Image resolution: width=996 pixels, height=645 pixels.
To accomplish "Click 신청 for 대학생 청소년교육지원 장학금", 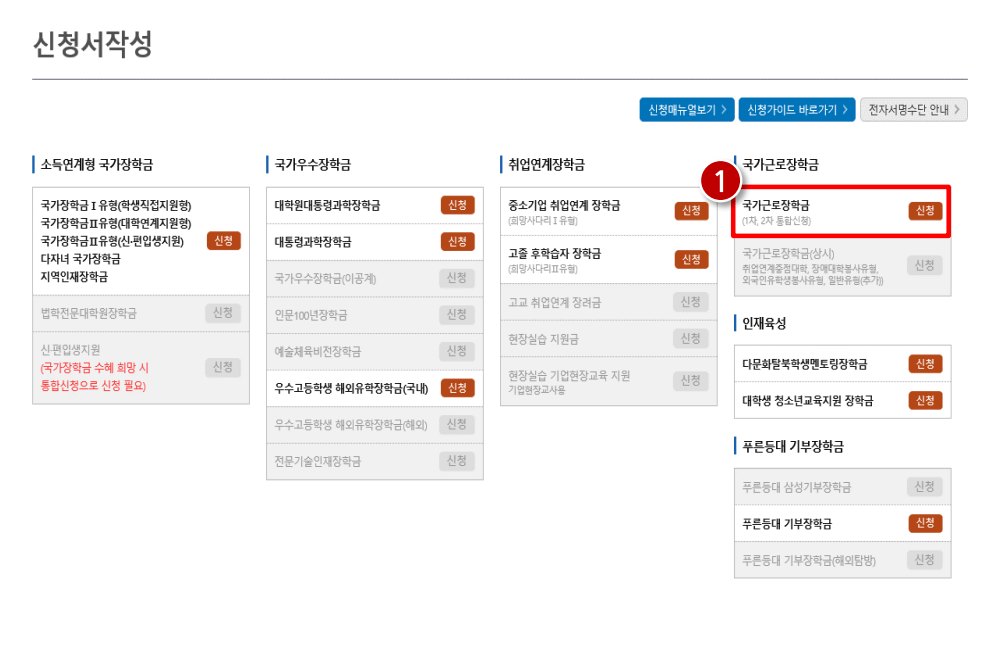I will [x=924, y=398].
